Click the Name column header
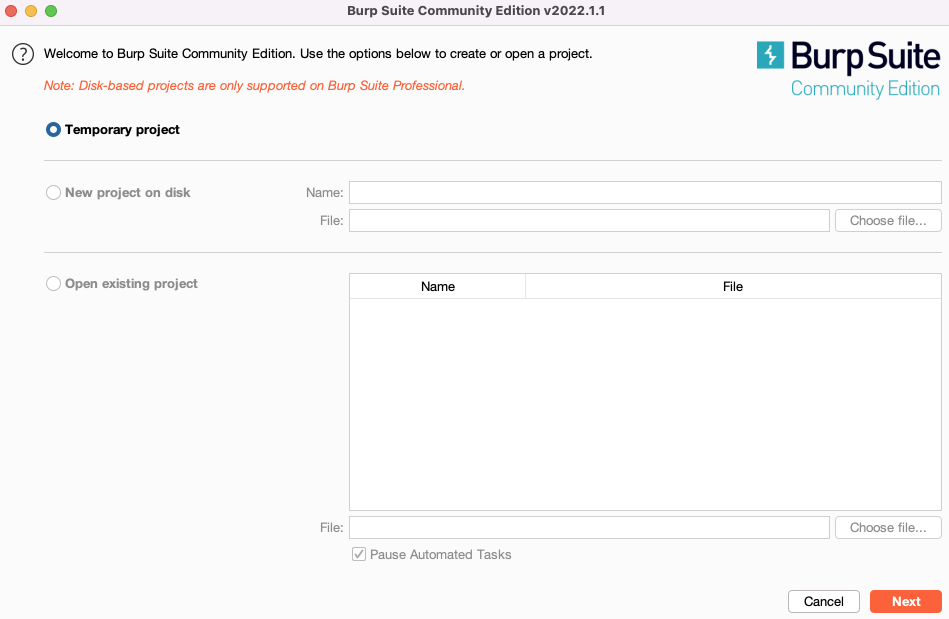949x619 pixels. coord(437,287)
